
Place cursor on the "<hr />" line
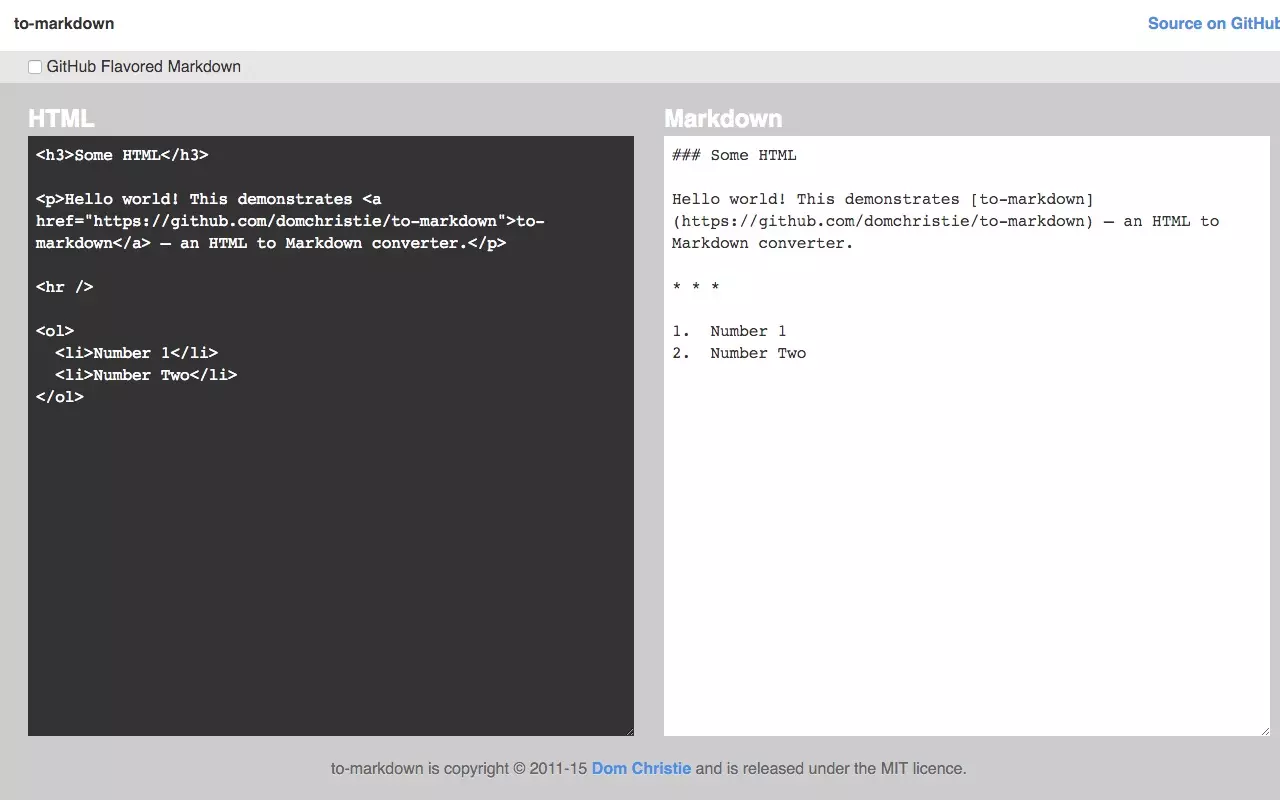(65, 287)
